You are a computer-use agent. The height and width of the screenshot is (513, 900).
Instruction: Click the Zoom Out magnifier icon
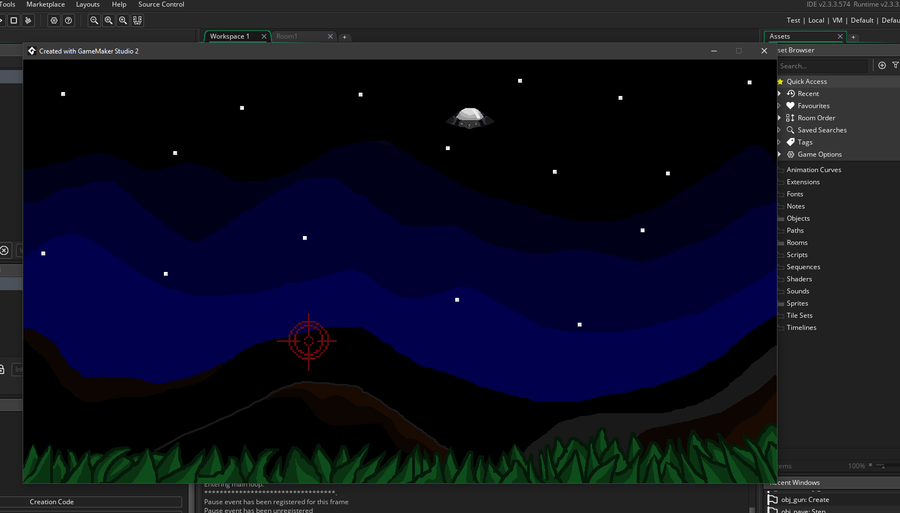click(94, 20)
